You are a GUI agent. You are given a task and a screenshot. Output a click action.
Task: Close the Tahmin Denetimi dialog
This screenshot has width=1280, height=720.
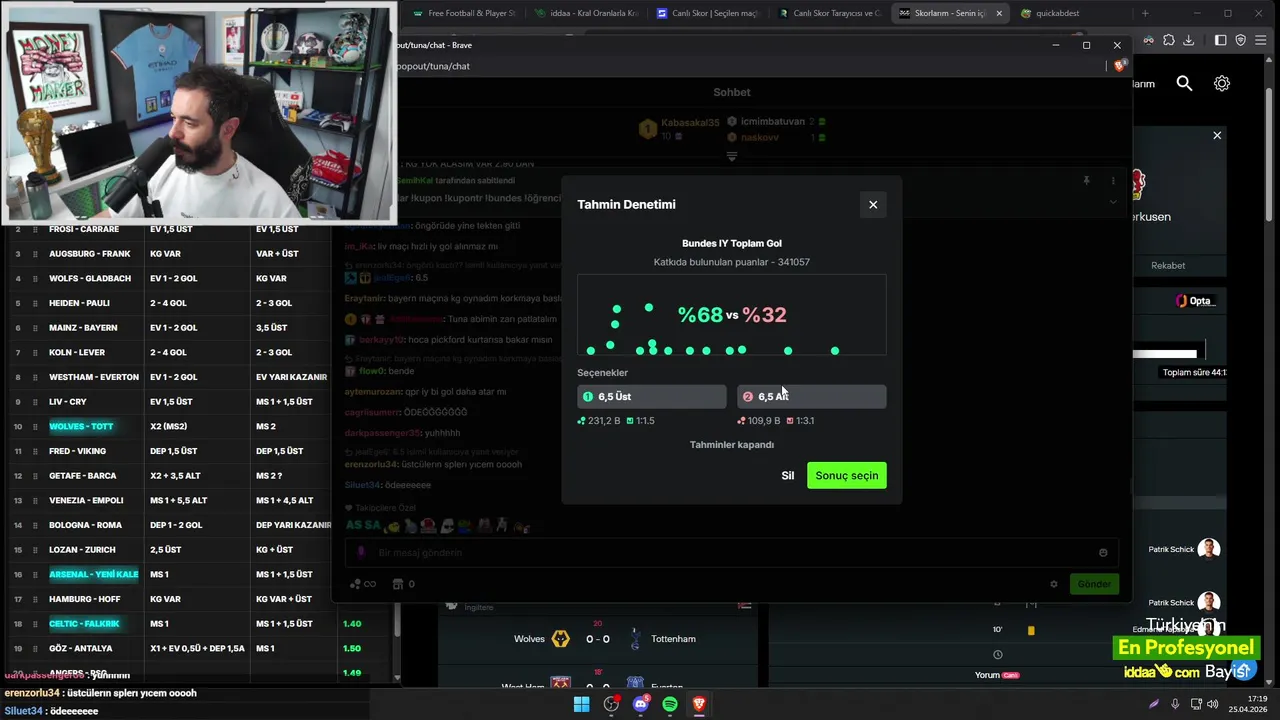pos(873,205)
